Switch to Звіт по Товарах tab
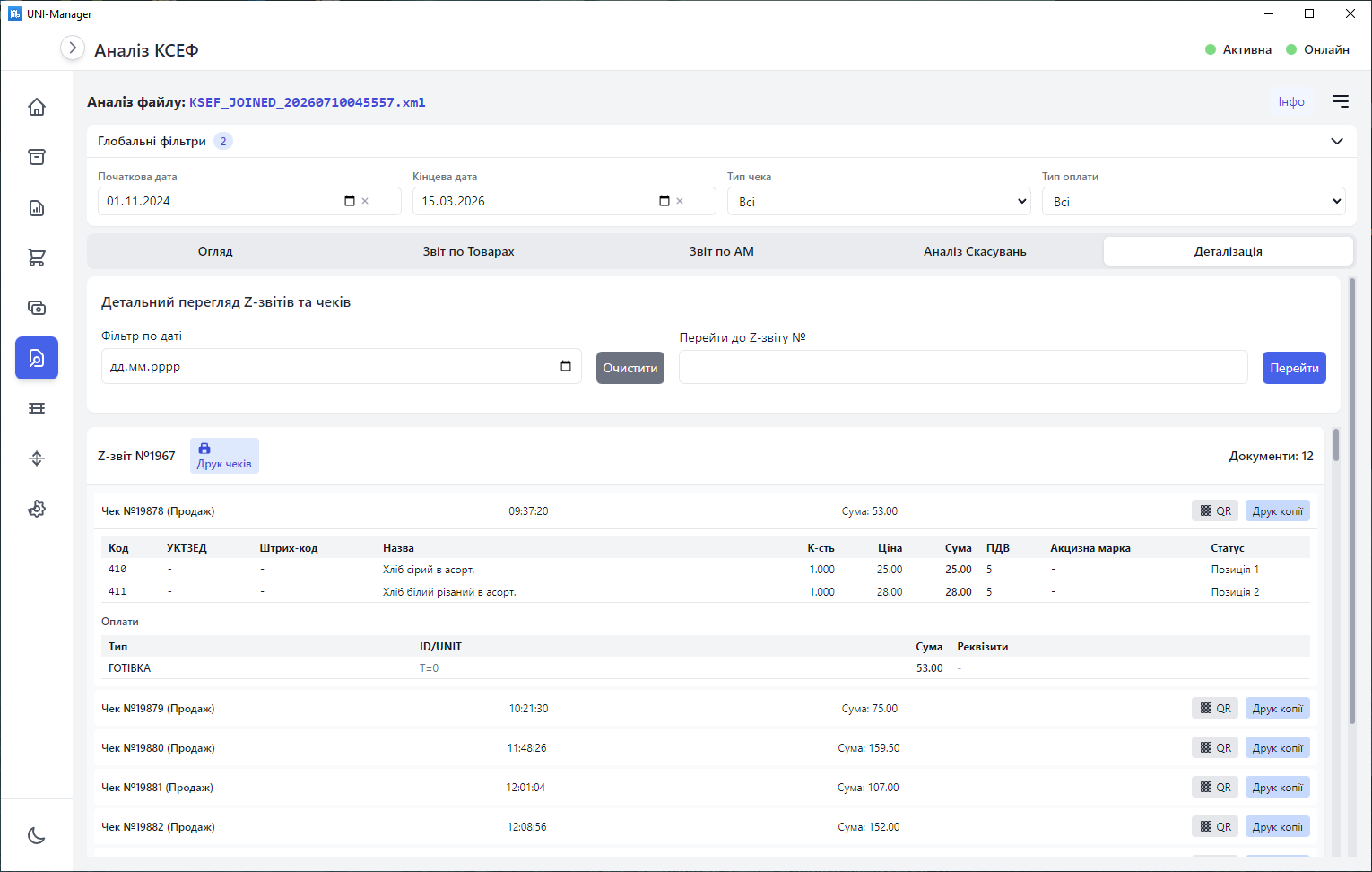 coord(468,251)
